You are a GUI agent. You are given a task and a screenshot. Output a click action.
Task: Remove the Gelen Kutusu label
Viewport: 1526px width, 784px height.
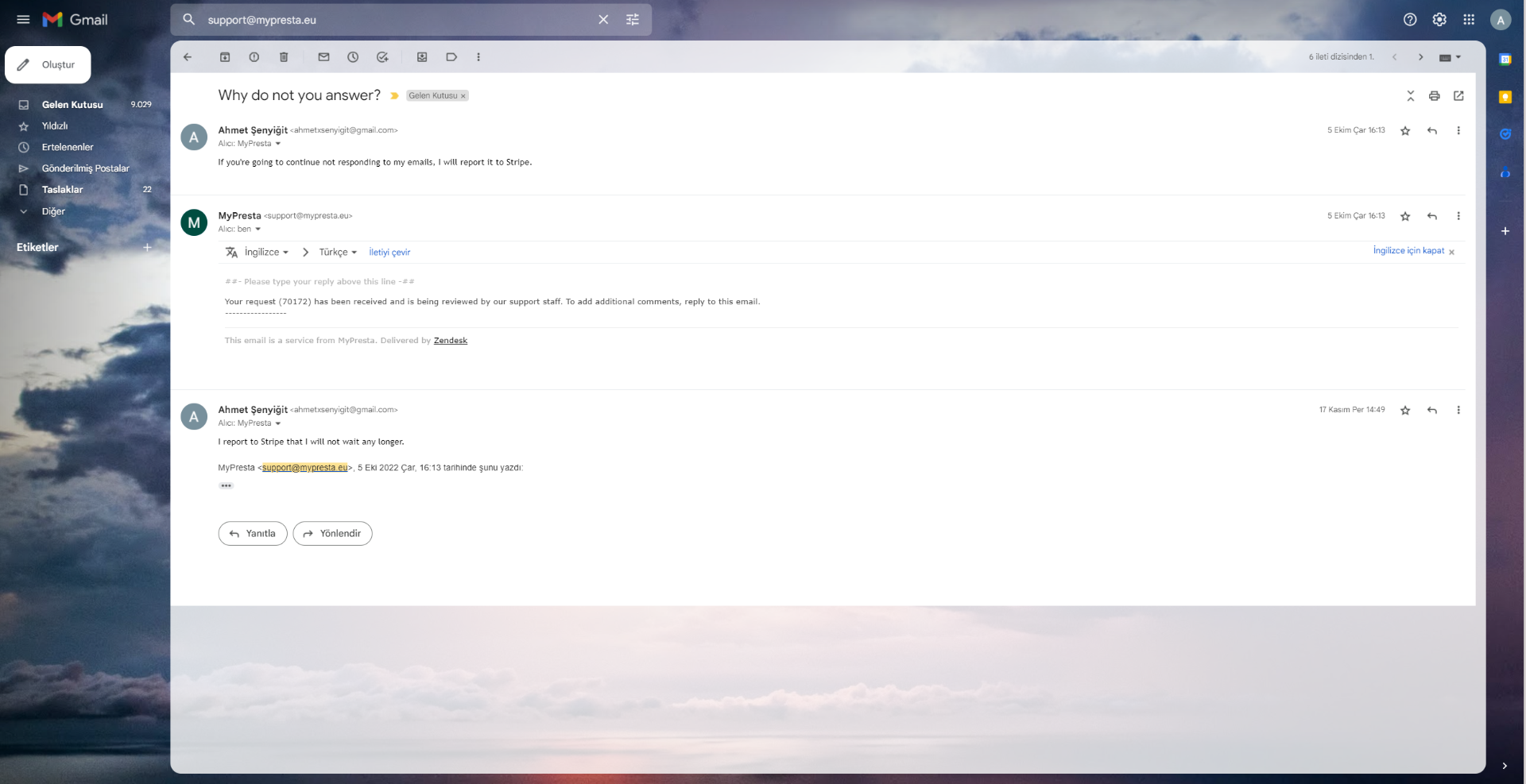click(463, 96)
